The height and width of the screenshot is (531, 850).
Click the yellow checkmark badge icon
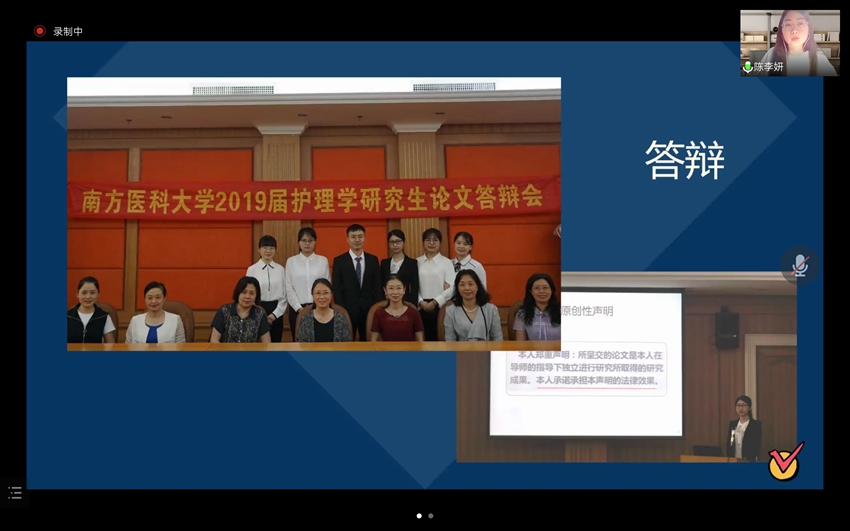click(785, 461)
